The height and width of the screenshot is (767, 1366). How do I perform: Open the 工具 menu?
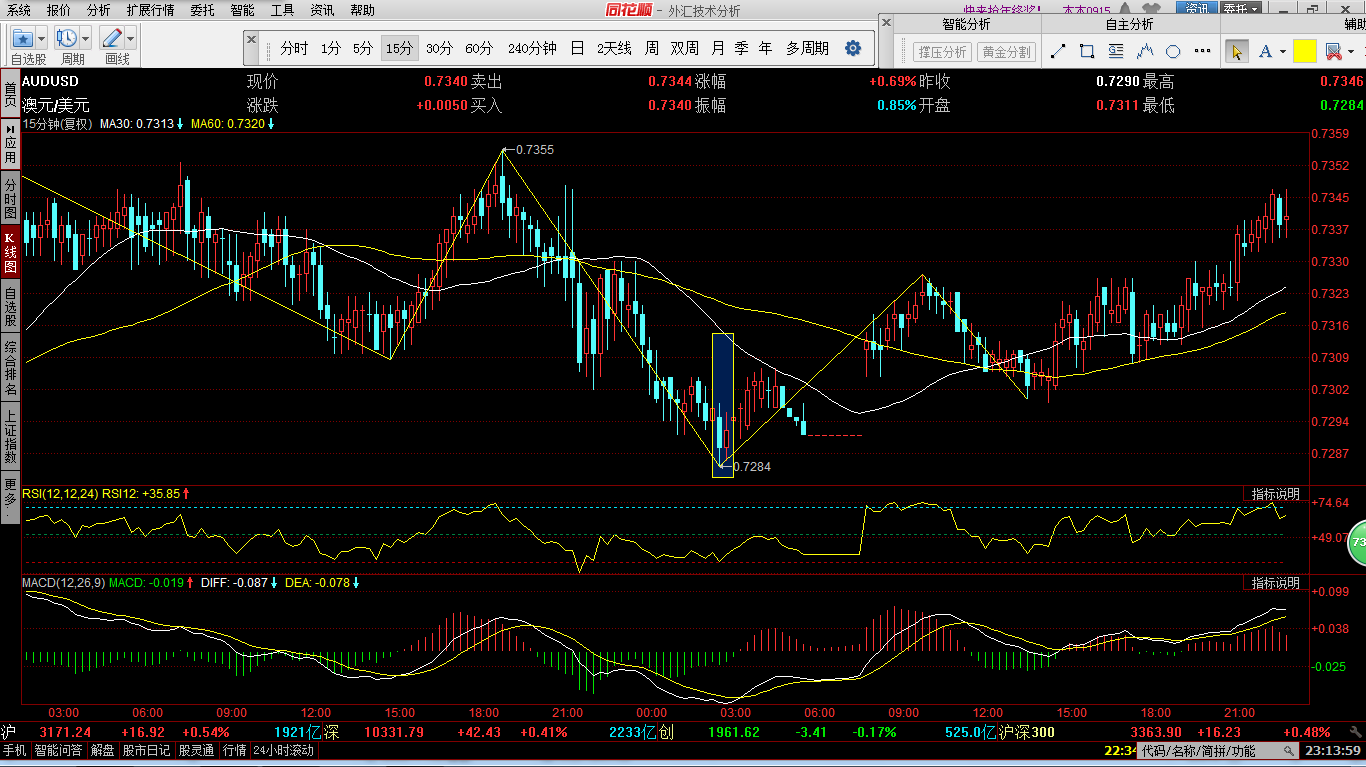pyautogui.click(x=282, y=10)
